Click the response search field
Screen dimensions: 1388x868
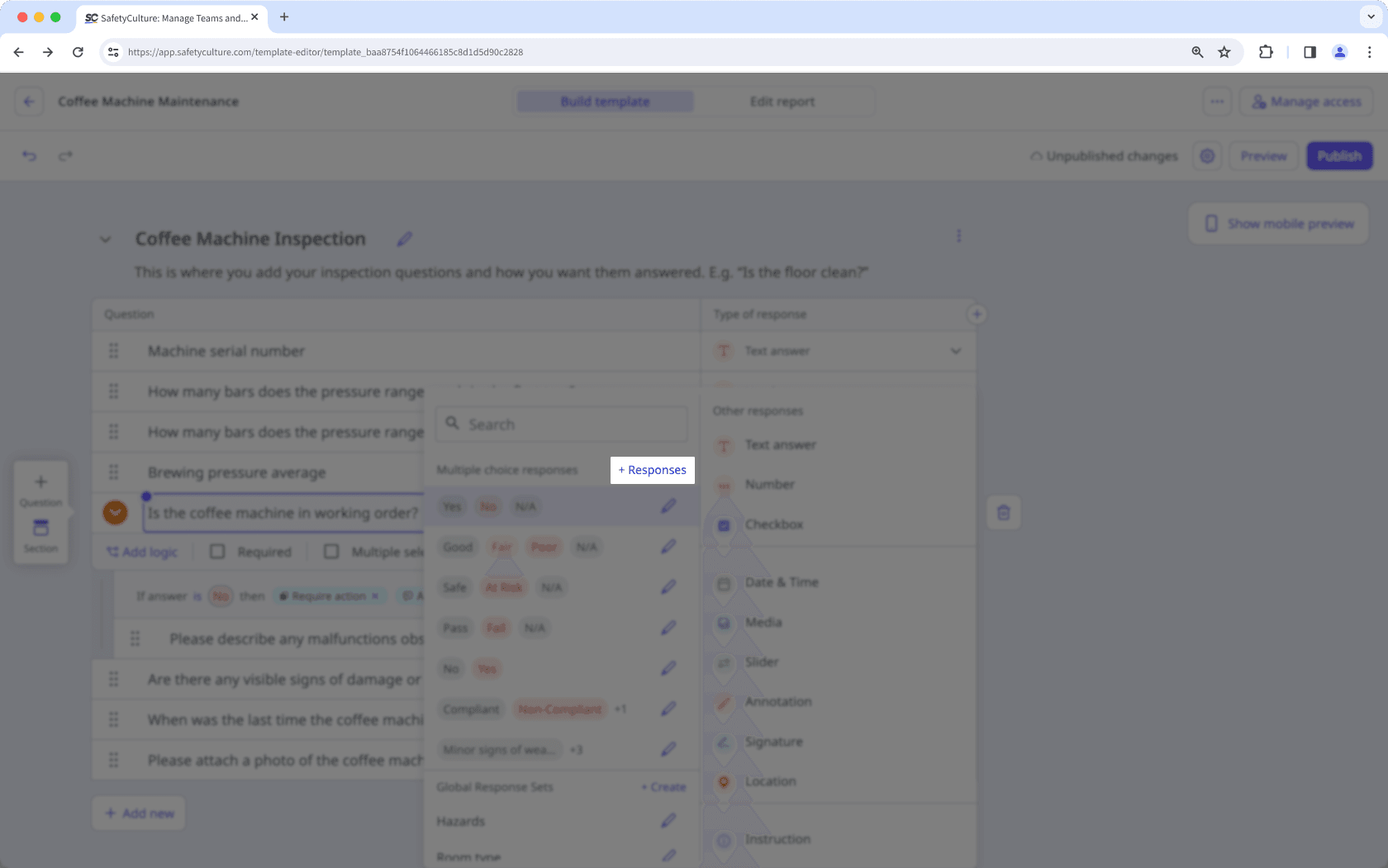(560, 424)
